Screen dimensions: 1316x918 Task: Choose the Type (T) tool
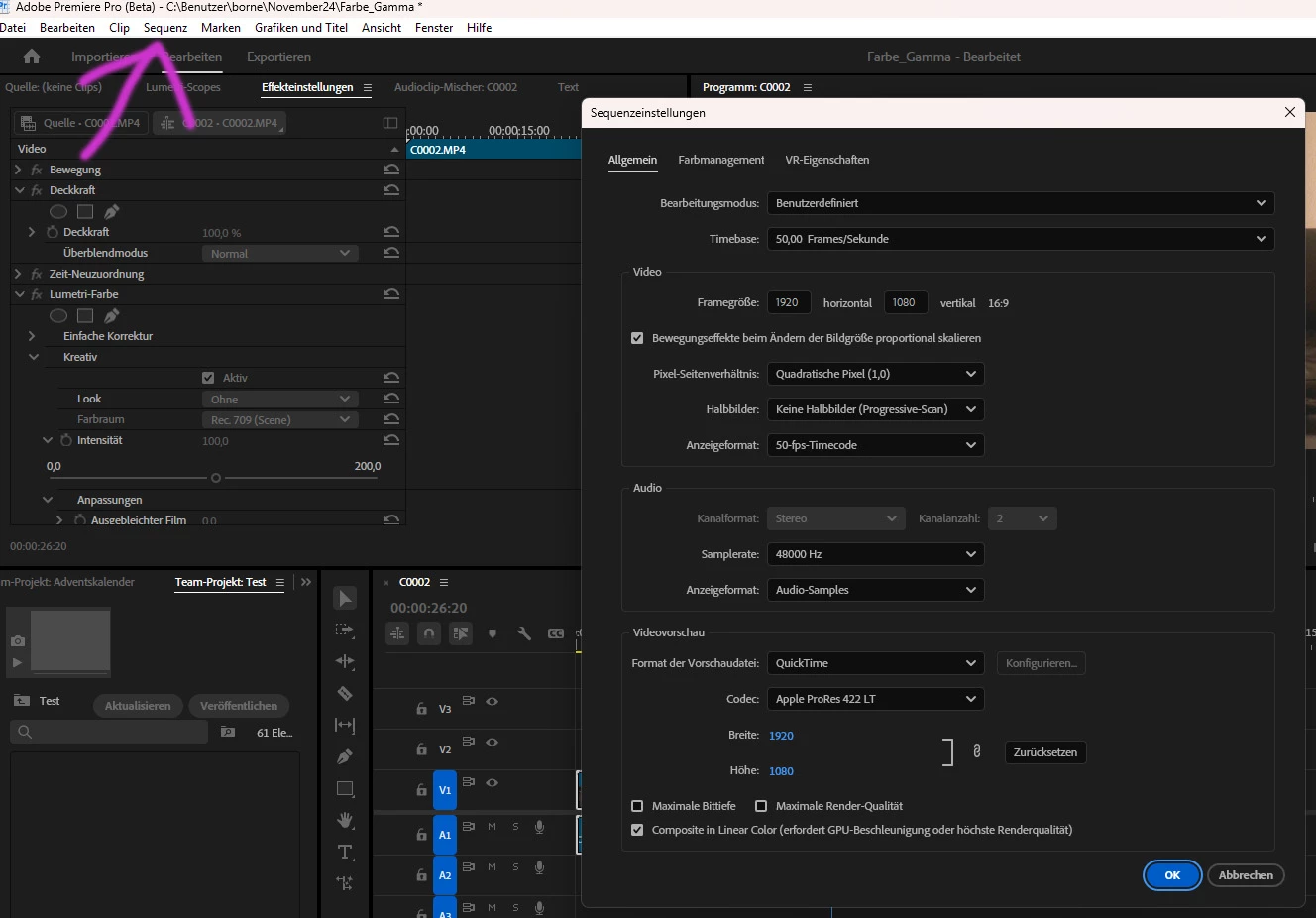point(345,852)
